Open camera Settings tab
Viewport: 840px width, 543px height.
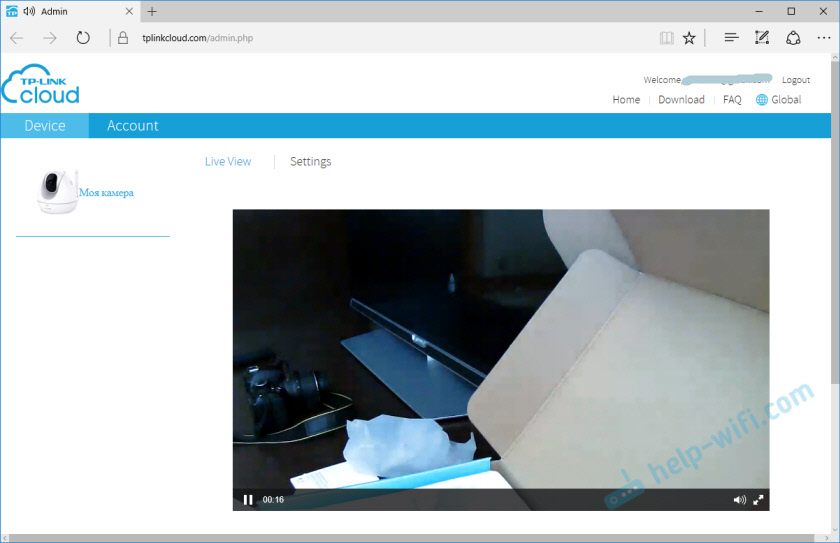pos(310,161)
